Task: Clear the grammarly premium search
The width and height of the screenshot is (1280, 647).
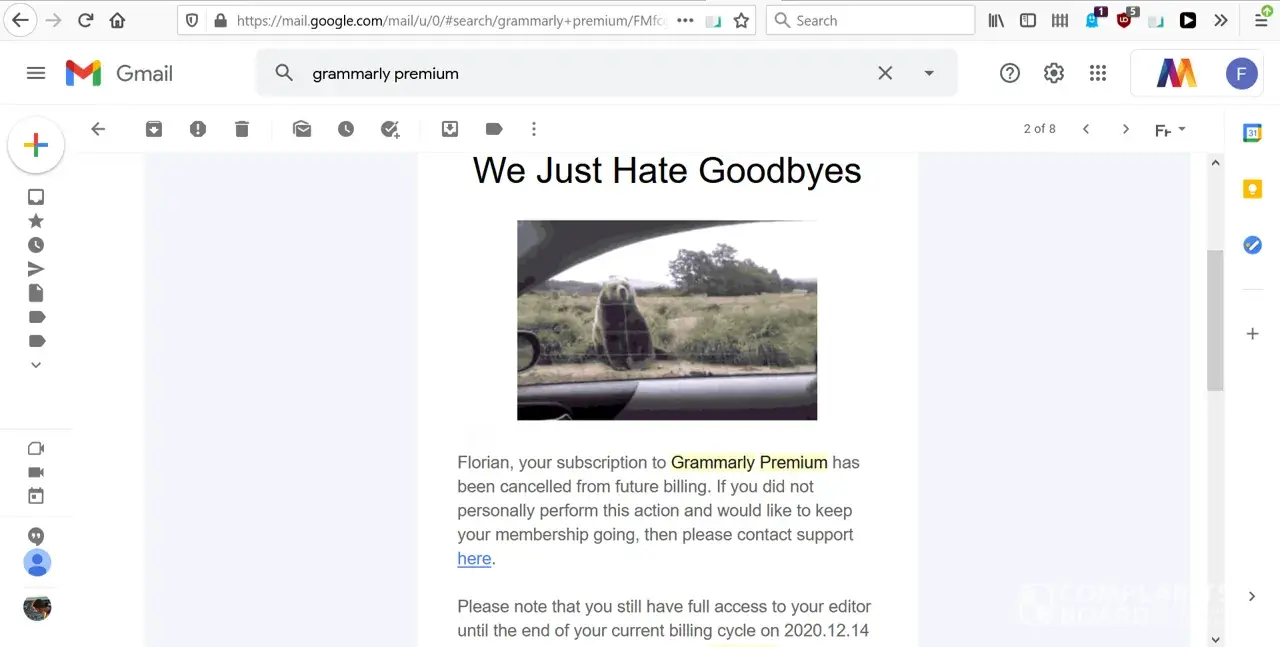Action: [885, 73]
